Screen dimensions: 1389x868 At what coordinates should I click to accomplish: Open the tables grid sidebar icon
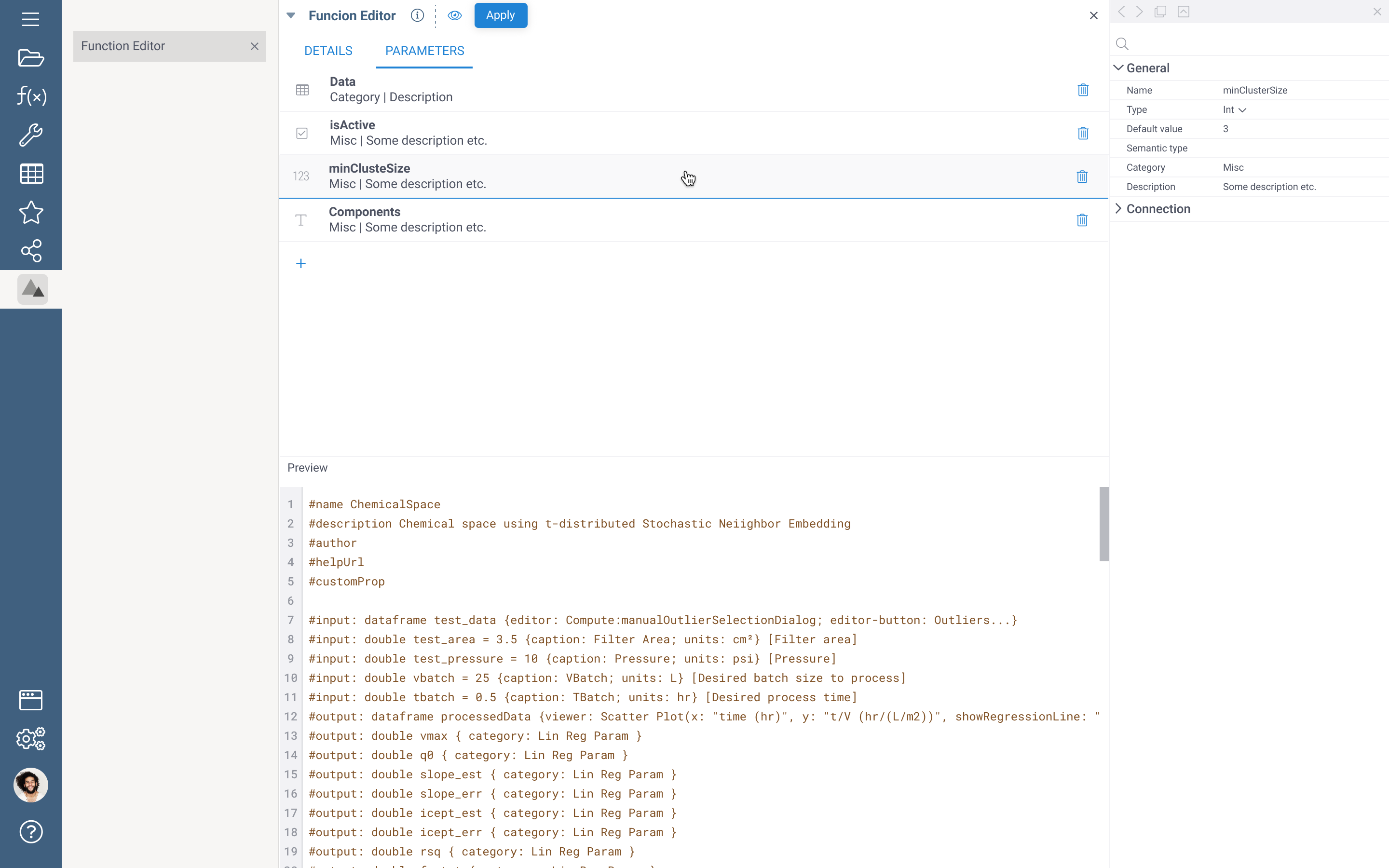pyautogui.click(x=30, y=174)
